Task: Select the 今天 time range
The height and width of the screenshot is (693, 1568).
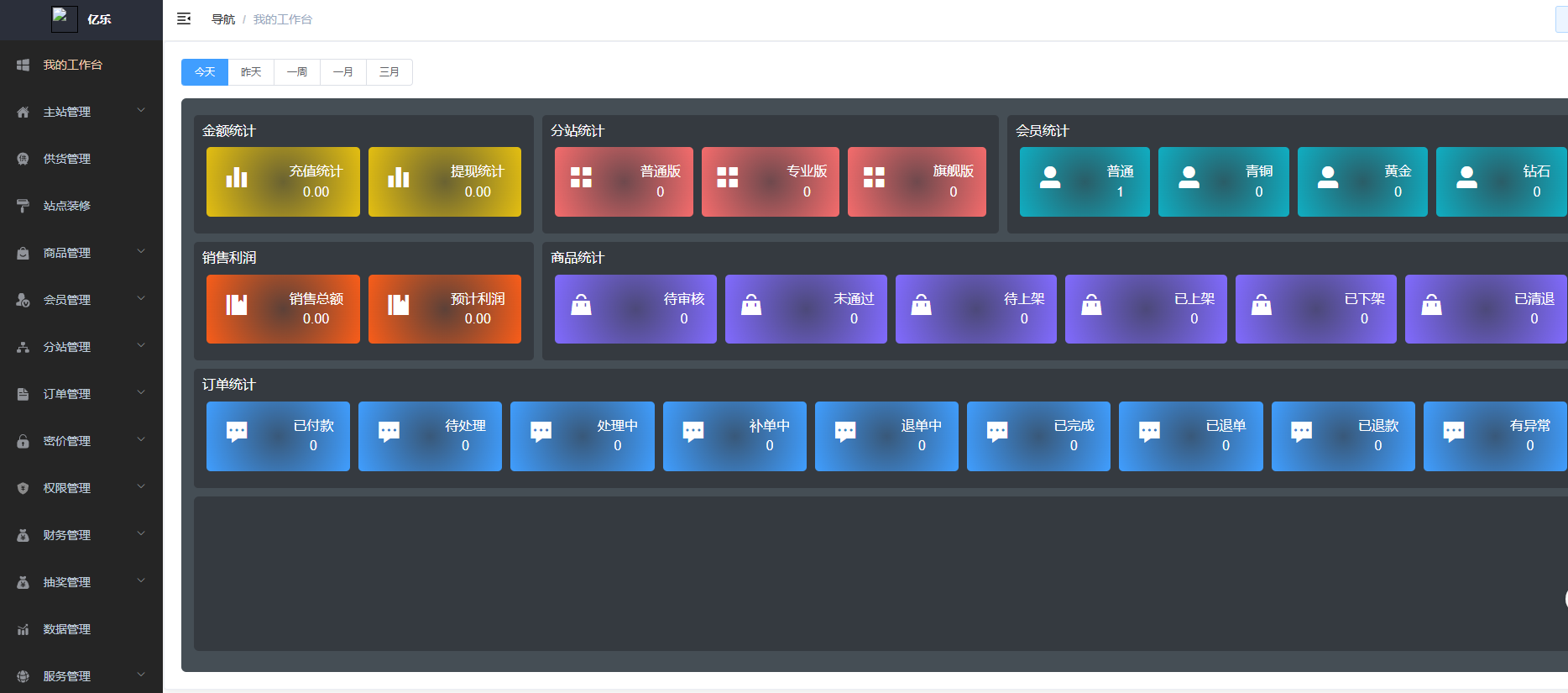Action: point(205,72)
